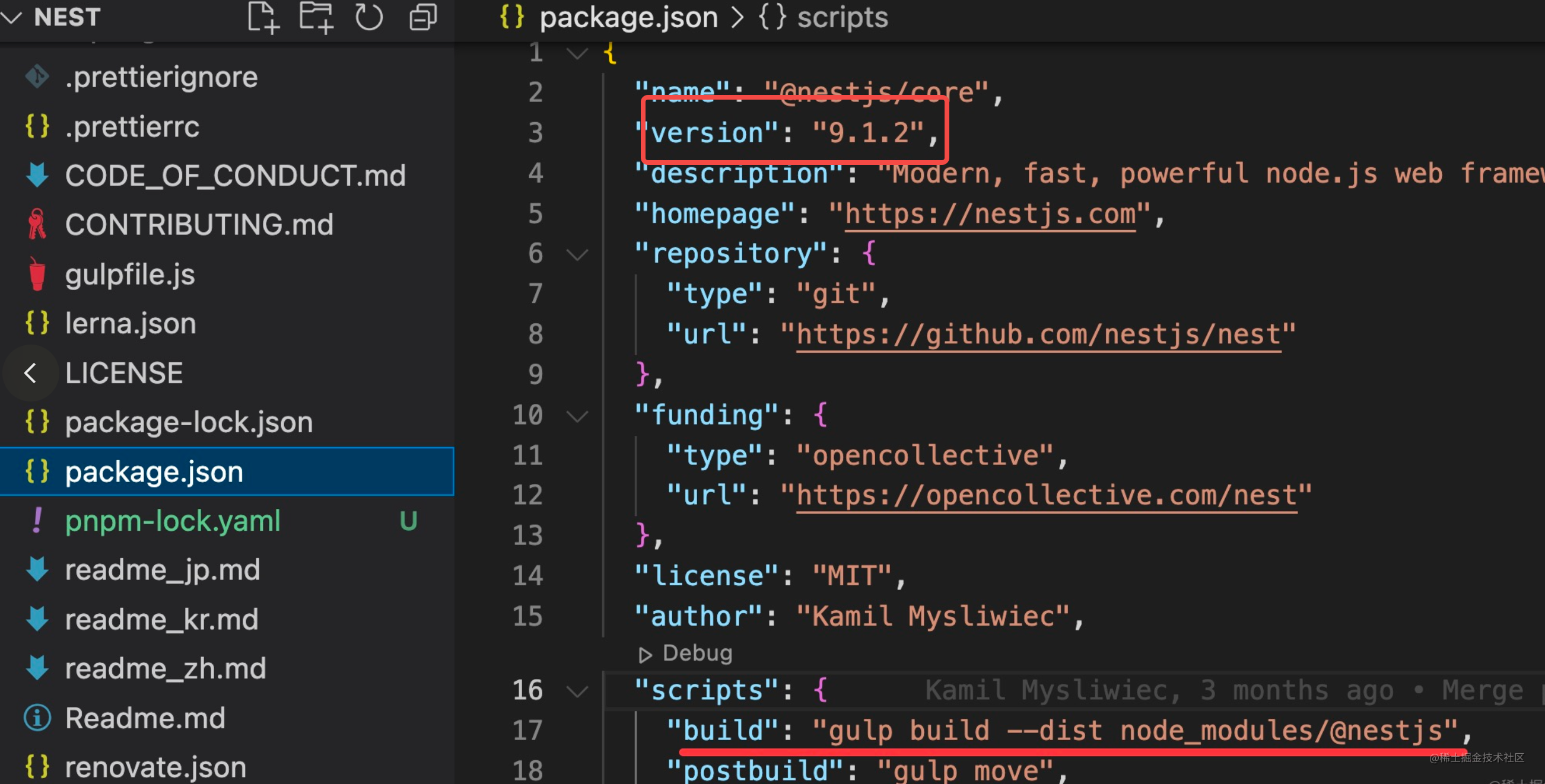This screenshot has height=784, width=1545.
Task: Open the opencollective.com/nest URL link
Action: tap(1047, 496)
